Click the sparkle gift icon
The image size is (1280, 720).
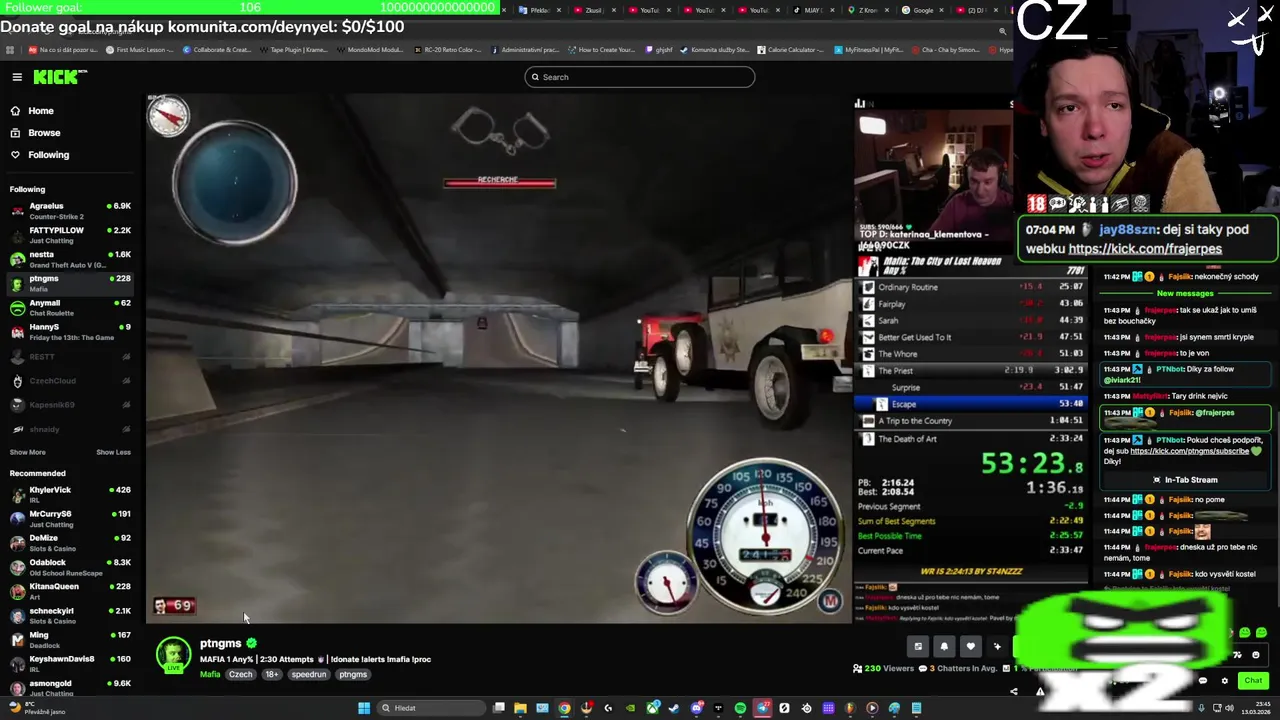pos(997,646)
